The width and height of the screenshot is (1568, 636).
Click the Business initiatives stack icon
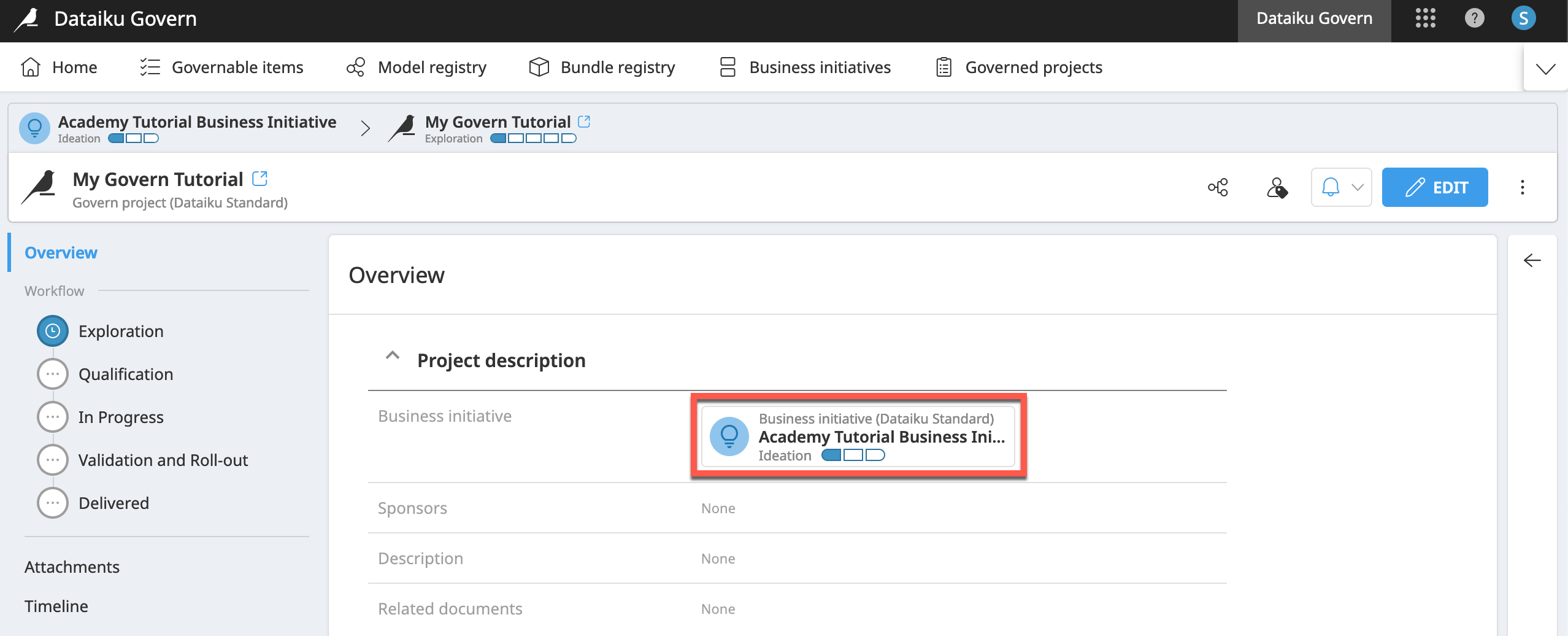pyautogui.click(x=728, y=67)
